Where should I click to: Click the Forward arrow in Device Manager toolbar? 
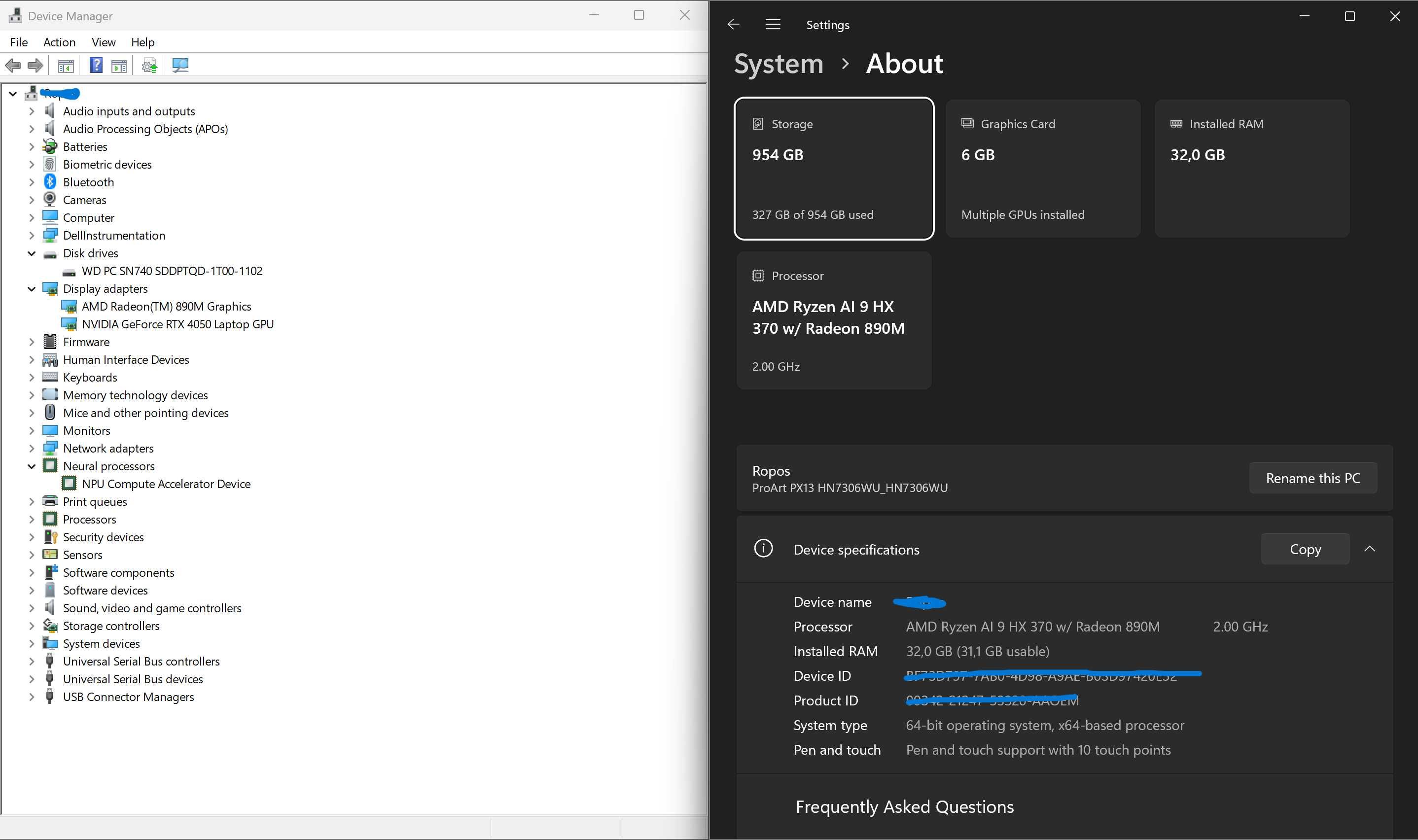point(35,66)
